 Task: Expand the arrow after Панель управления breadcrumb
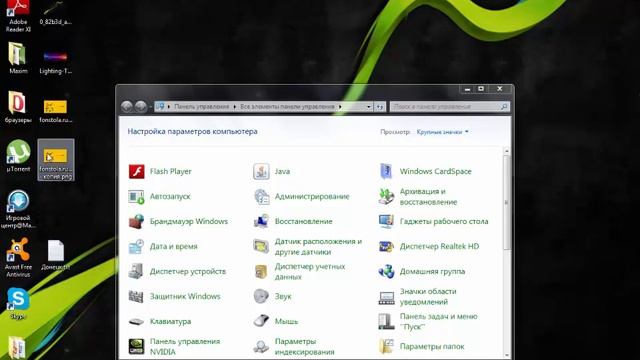(x=235, y=107)
